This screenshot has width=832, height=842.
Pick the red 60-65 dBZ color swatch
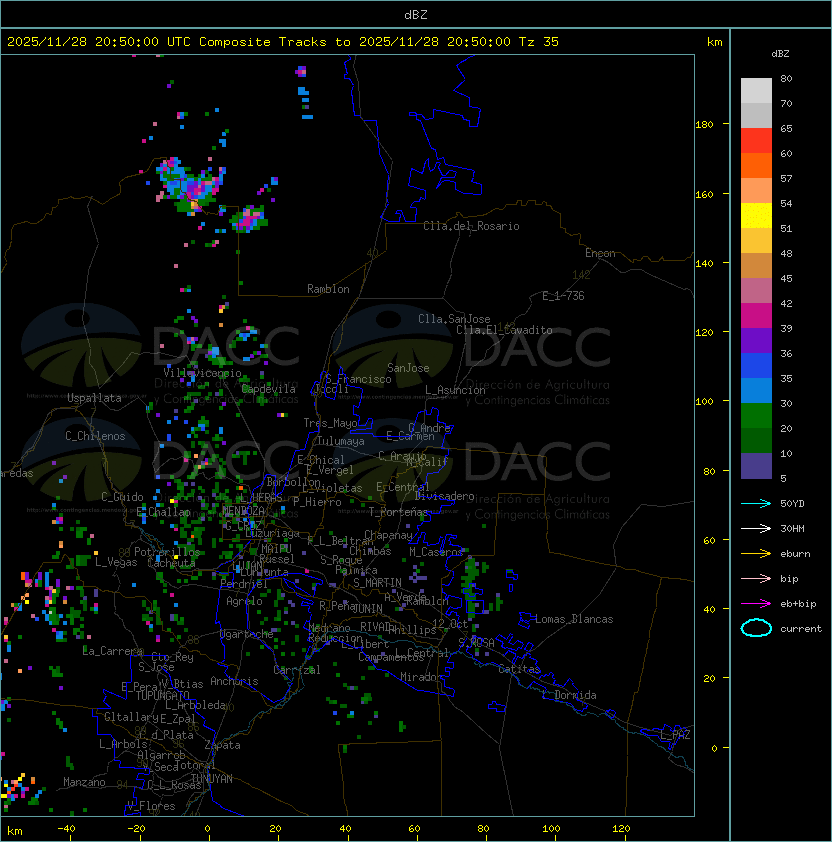756,141
